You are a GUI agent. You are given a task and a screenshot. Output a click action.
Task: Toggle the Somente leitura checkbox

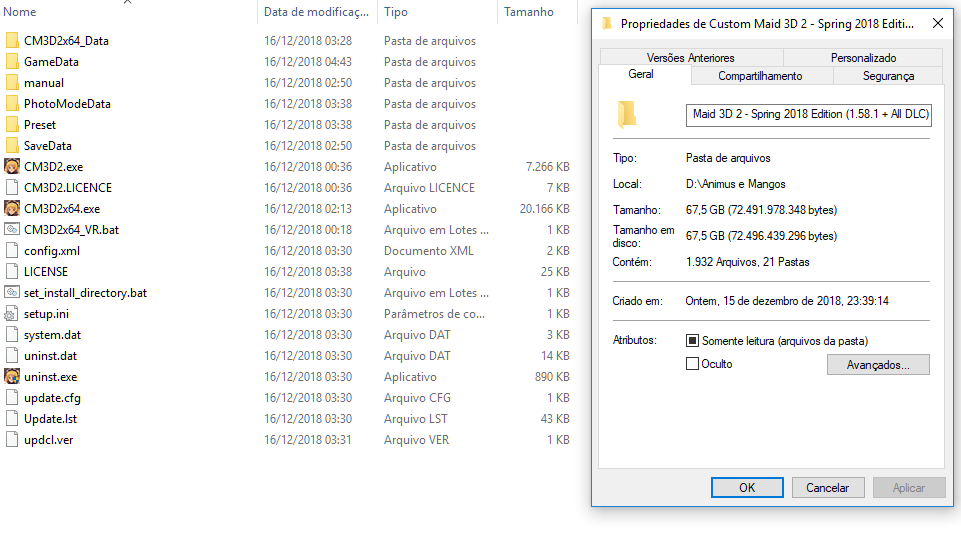(x=692, y=340)
